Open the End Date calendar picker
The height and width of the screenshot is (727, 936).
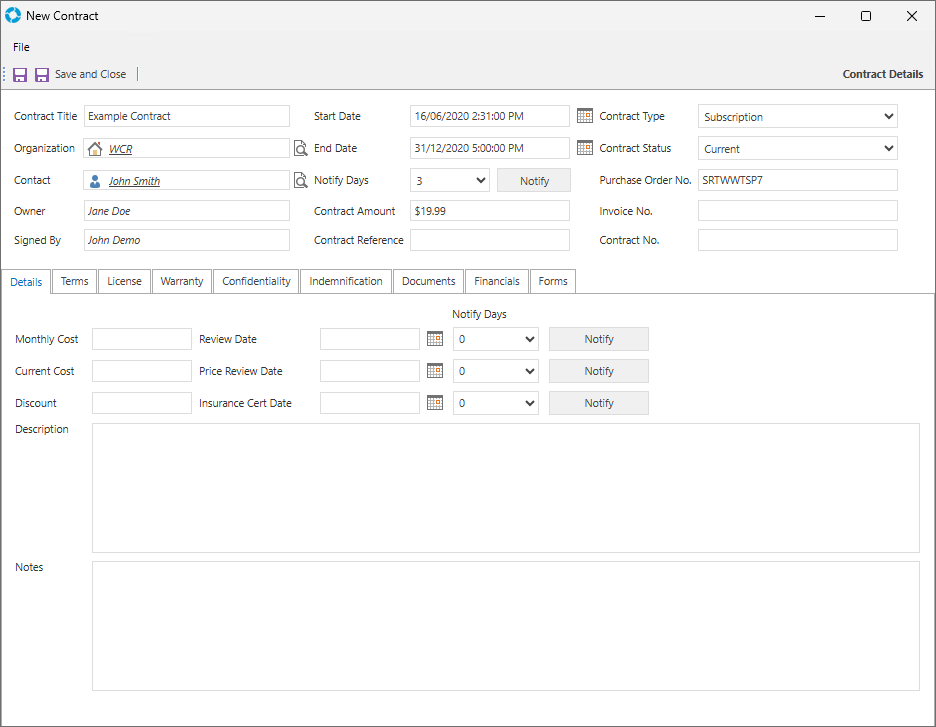(585, 148)
